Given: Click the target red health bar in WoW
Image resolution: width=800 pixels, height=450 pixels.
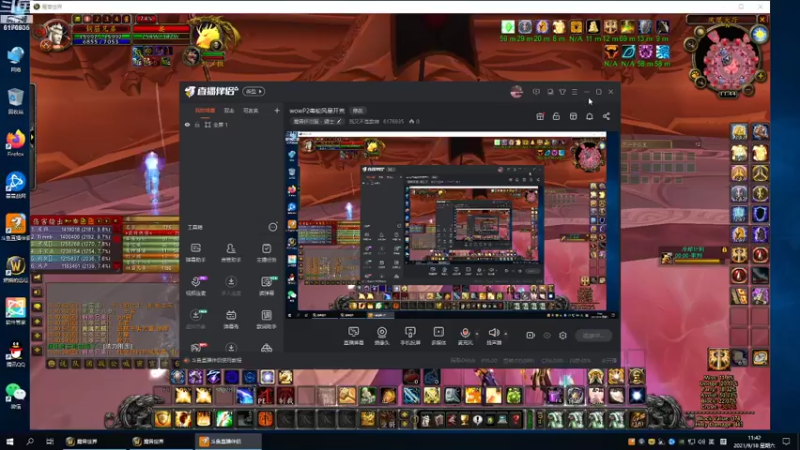Looking at the screenshot, I should pos(161,29).
